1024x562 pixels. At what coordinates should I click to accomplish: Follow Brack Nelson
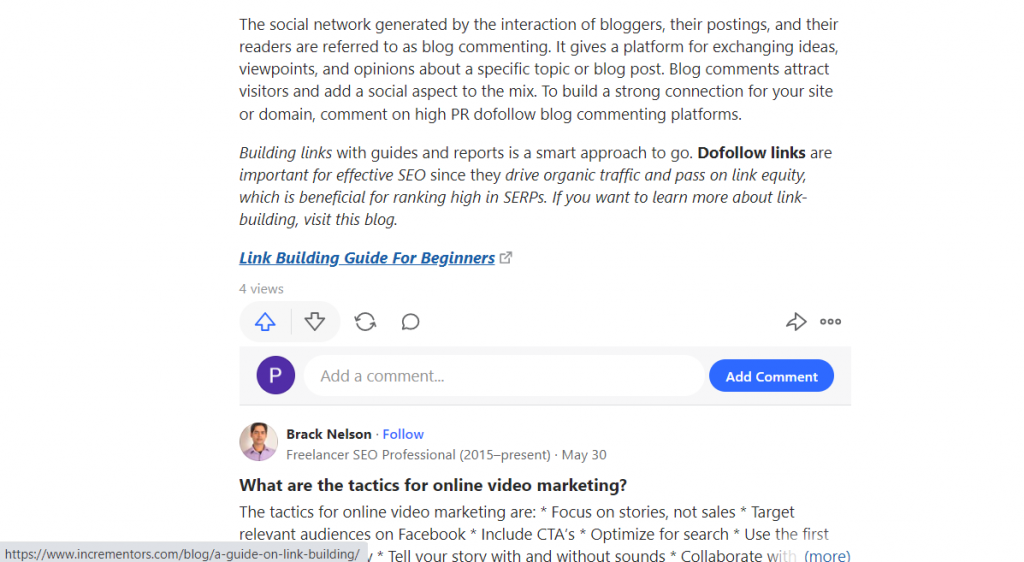403,434
